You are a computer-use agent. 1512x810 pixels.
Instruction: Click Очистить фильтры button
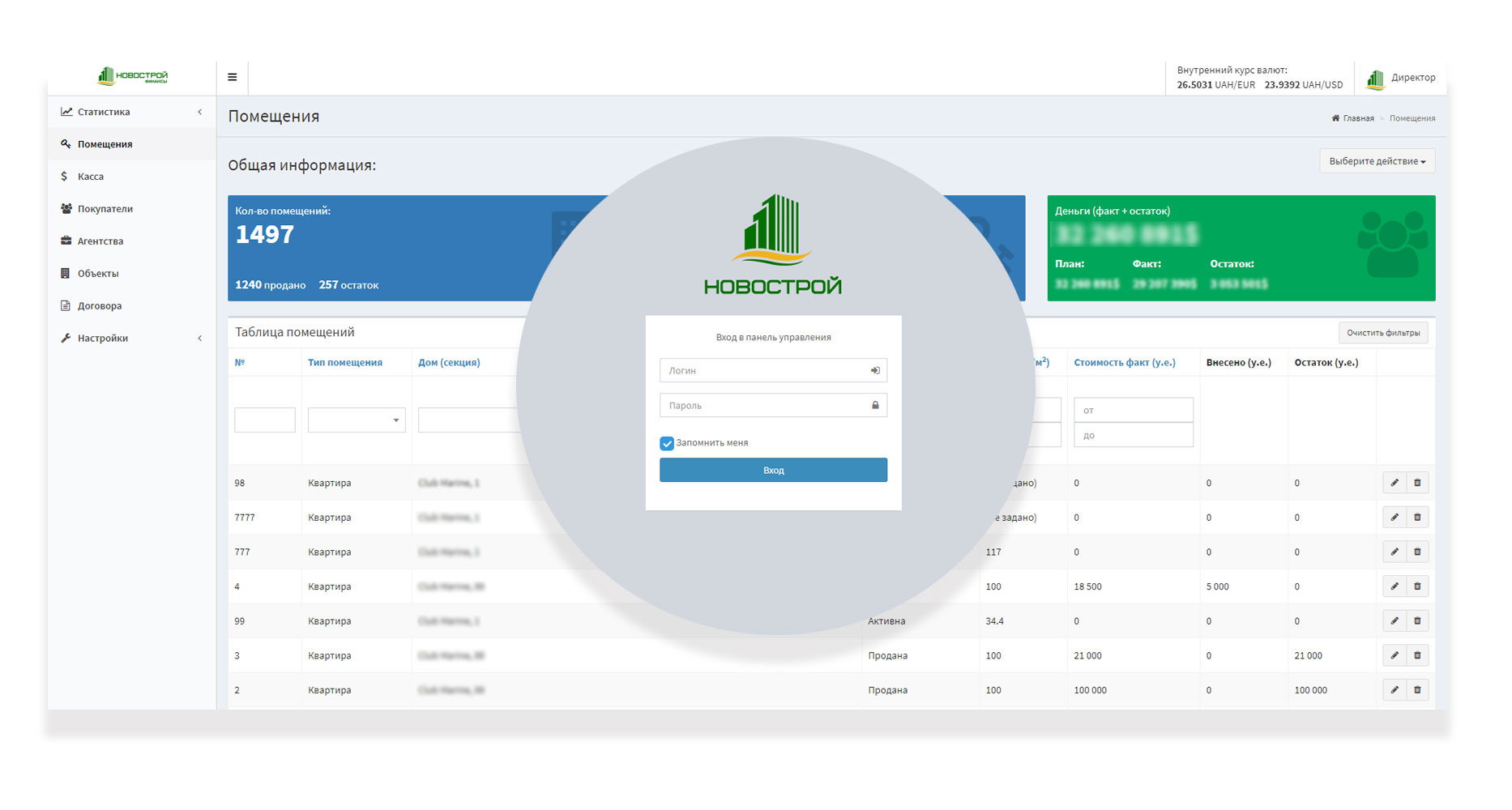pyautogui.click(x=1383, y=333)
